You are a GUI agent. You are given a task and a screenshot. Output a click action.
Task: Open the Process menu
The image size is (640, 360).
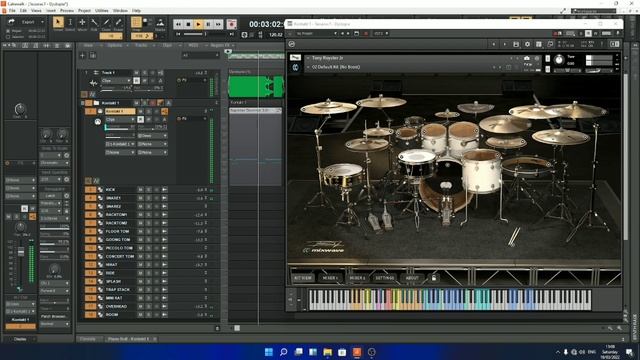67,11
